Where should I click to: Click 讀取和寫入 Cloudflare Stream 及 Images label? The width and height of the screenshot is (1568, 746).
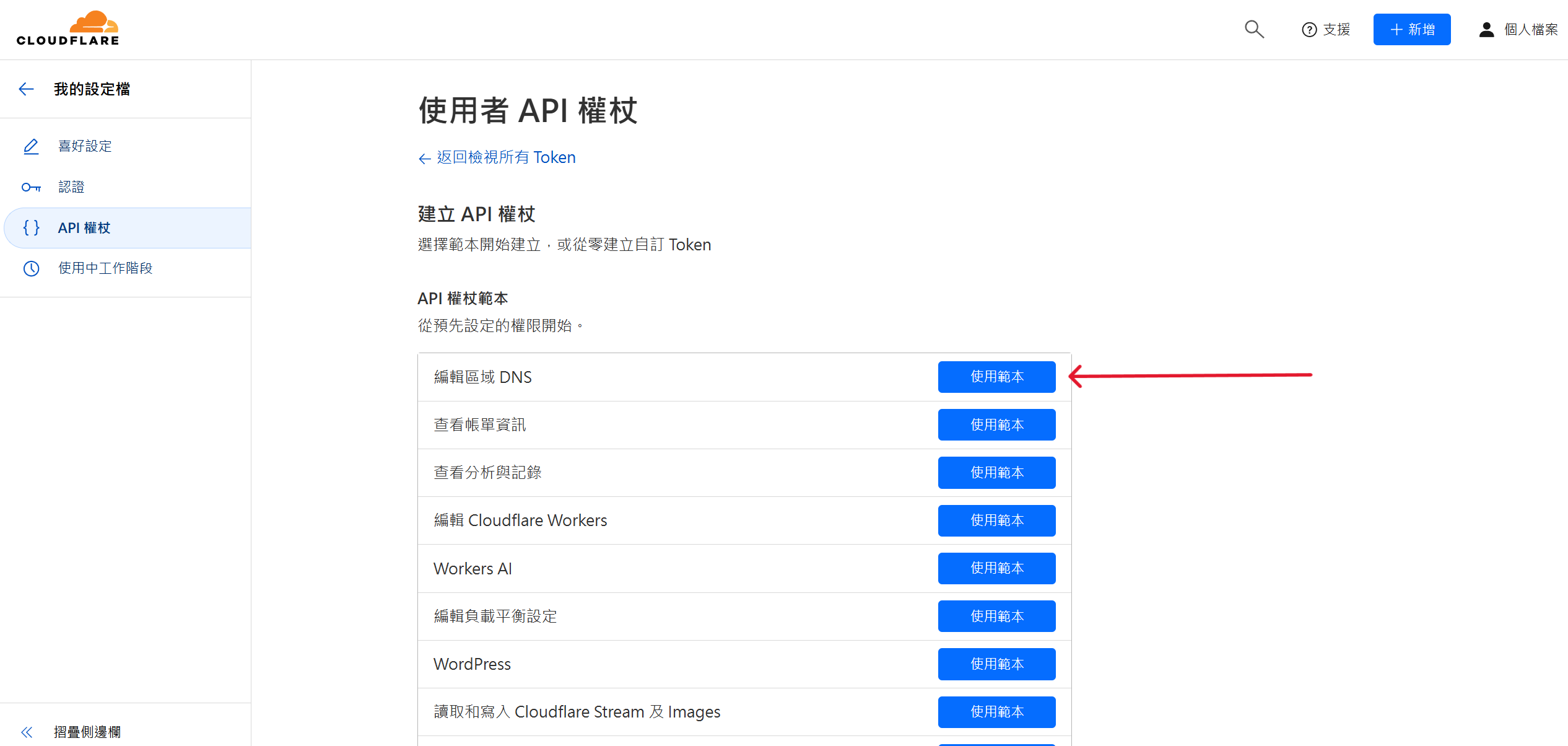(577, 712)
